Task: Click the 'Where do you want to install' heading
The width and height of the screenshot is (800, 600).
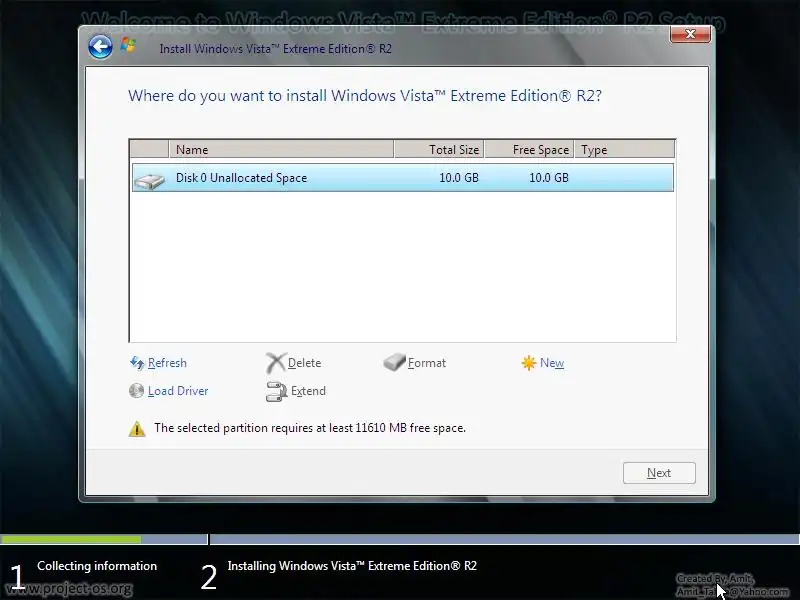Action: tap(365, 96)
